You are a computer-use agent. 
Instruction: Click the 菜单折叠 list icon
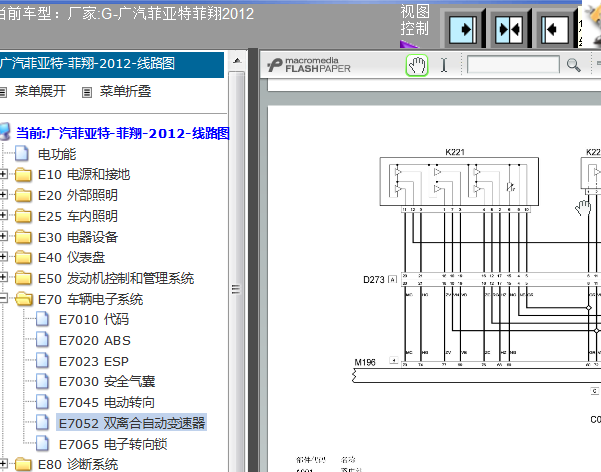pos(87,92)
